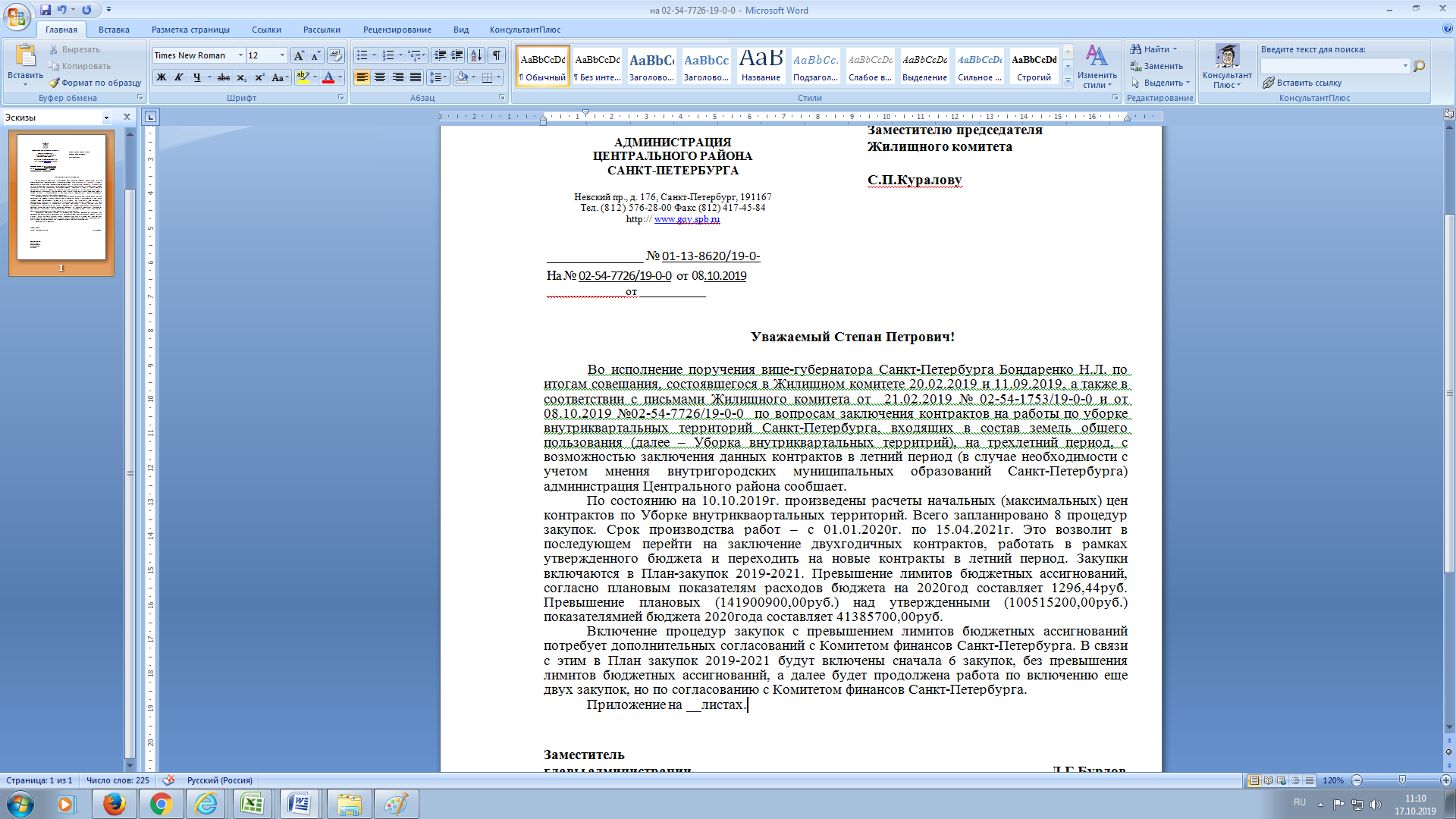Click the Multilevel list icon
Screen dimensions: 1456x819
point(414,55)
